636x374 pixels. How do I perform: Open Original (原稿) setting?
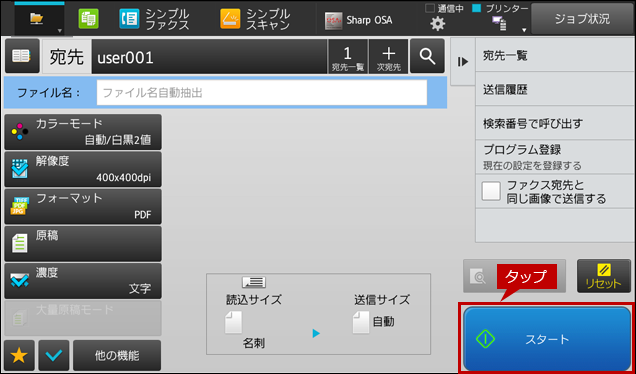click(83, 244)
